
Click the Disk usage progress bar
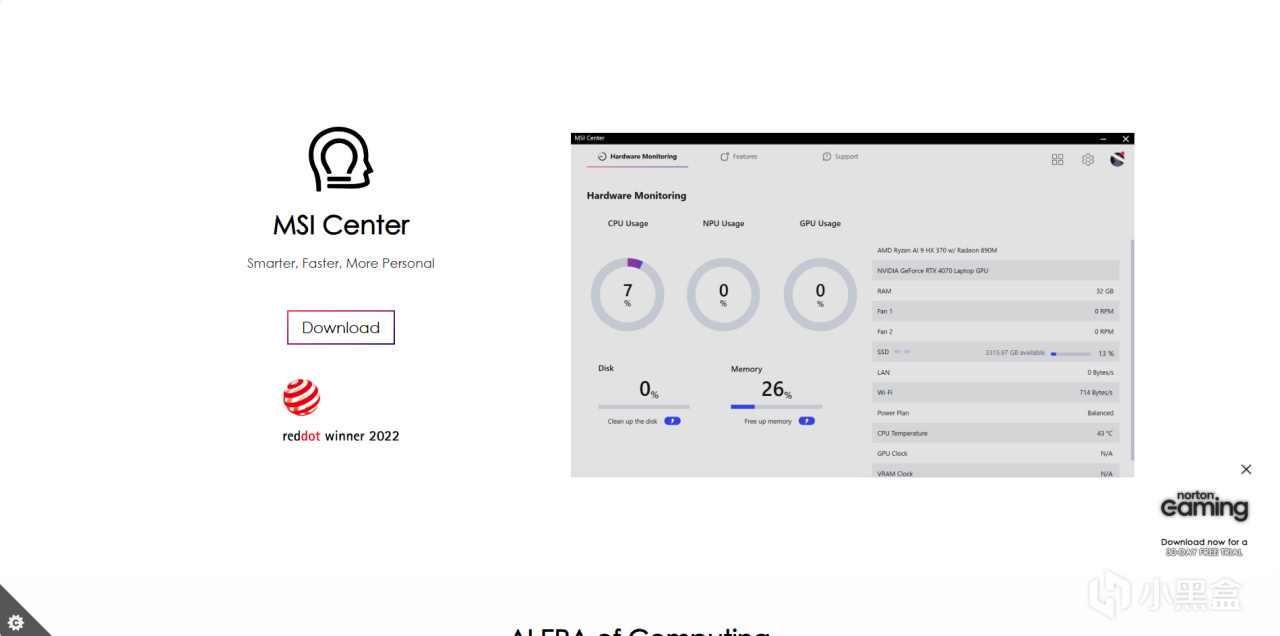click(x=644, y=407)
